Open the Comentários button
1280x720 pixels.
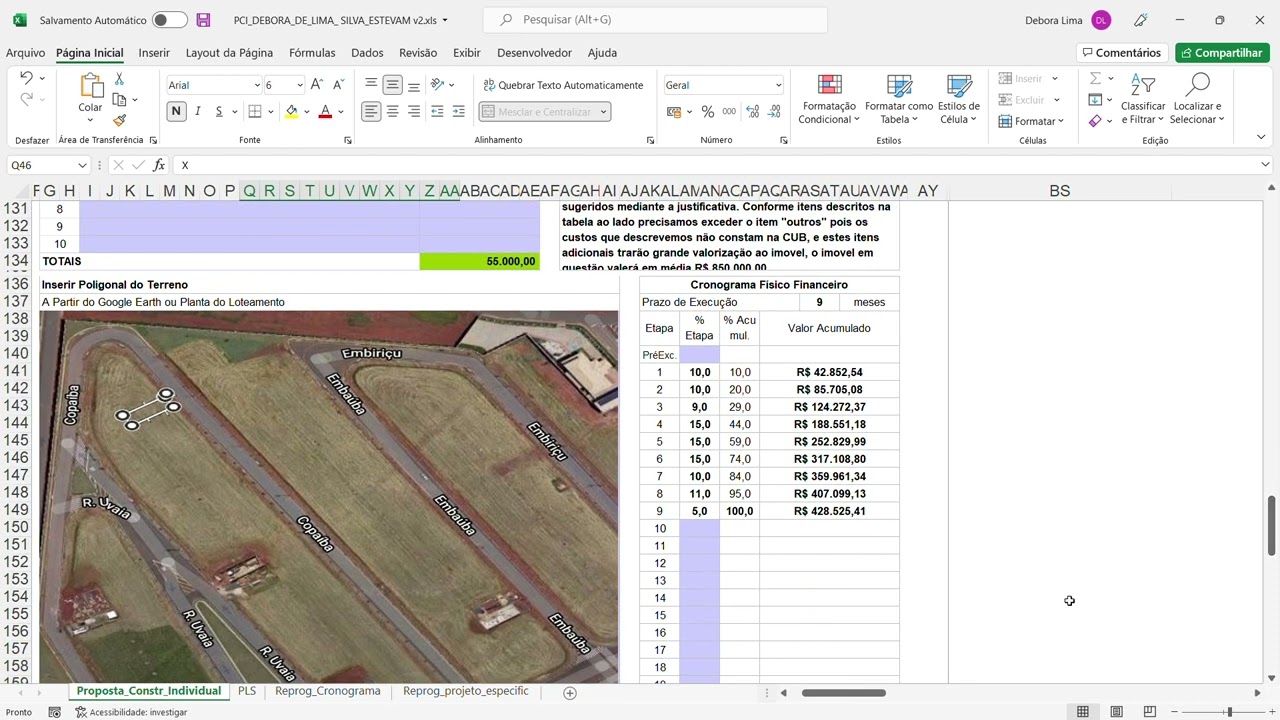1120,53
